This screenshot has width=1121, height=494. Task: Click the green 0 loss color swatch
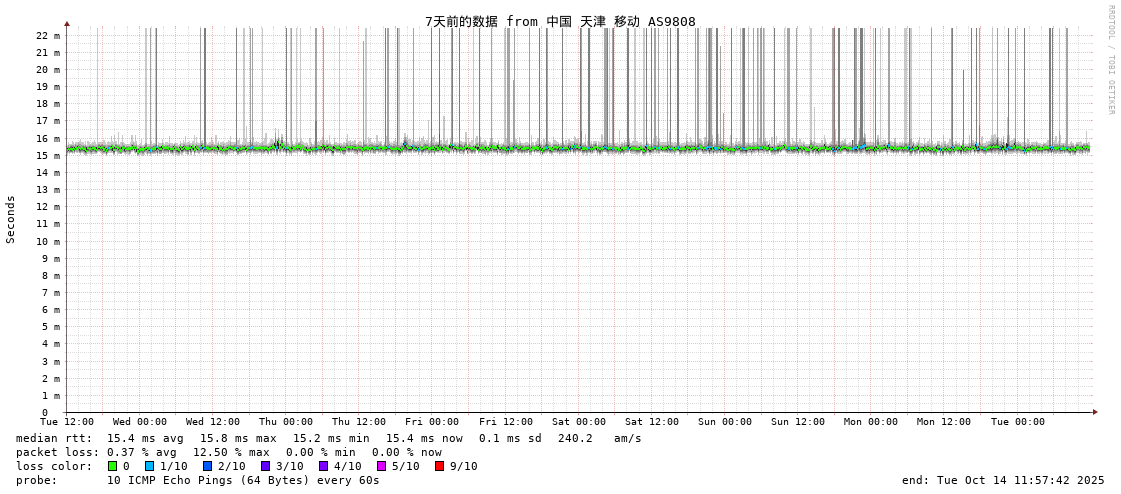tap(113, 466)
